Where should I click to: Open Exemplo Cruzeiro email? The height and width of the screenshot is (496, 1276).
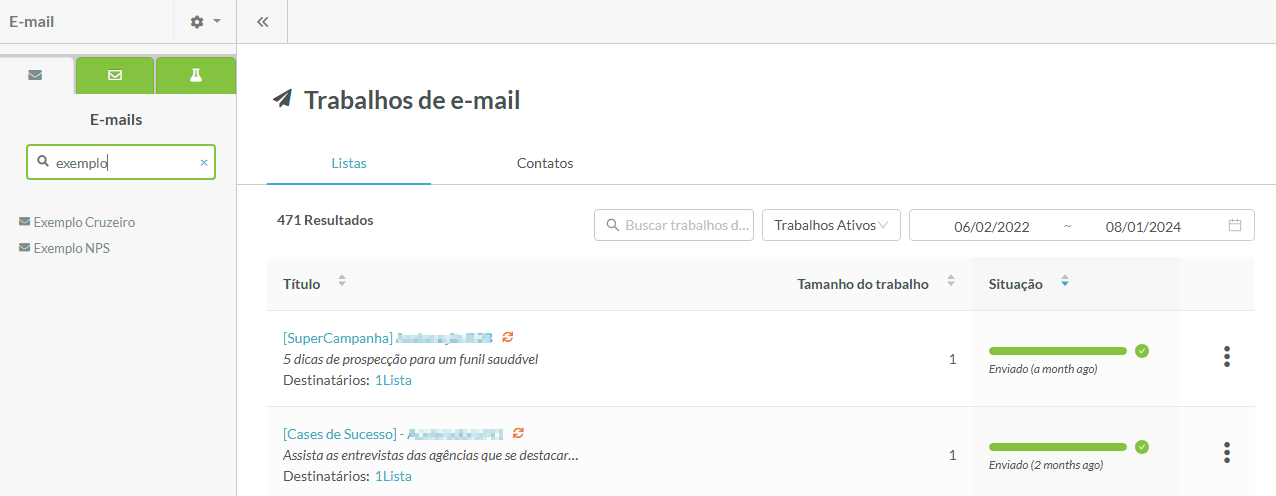click(84, 222)
